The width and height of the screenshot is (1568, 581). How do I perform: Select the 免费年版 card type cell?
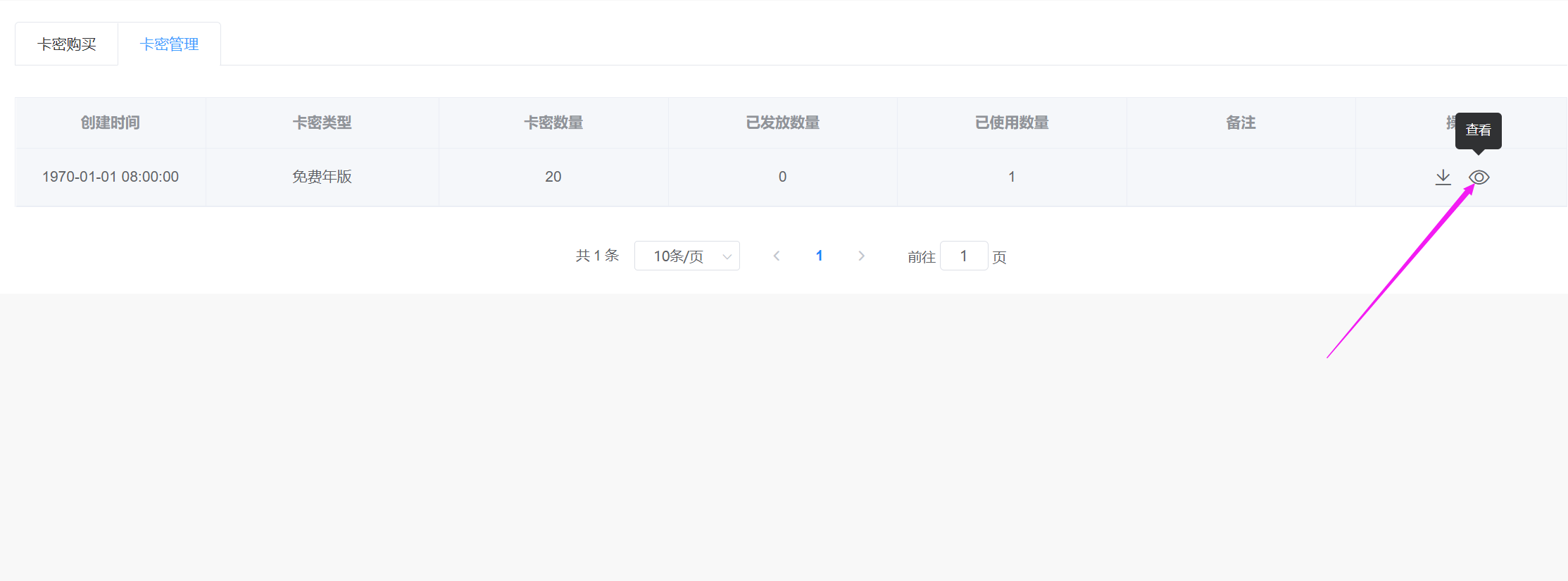pyautogui.click(x=322, y=177)
